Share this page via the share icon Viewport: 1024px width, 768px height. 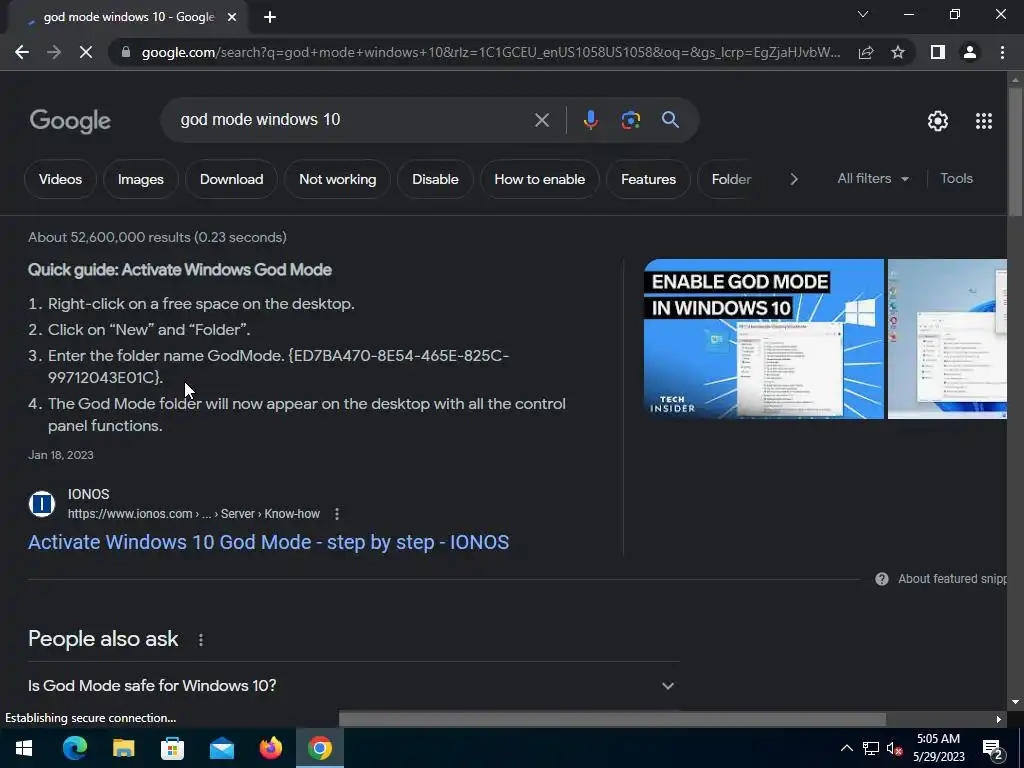(866, 52)
